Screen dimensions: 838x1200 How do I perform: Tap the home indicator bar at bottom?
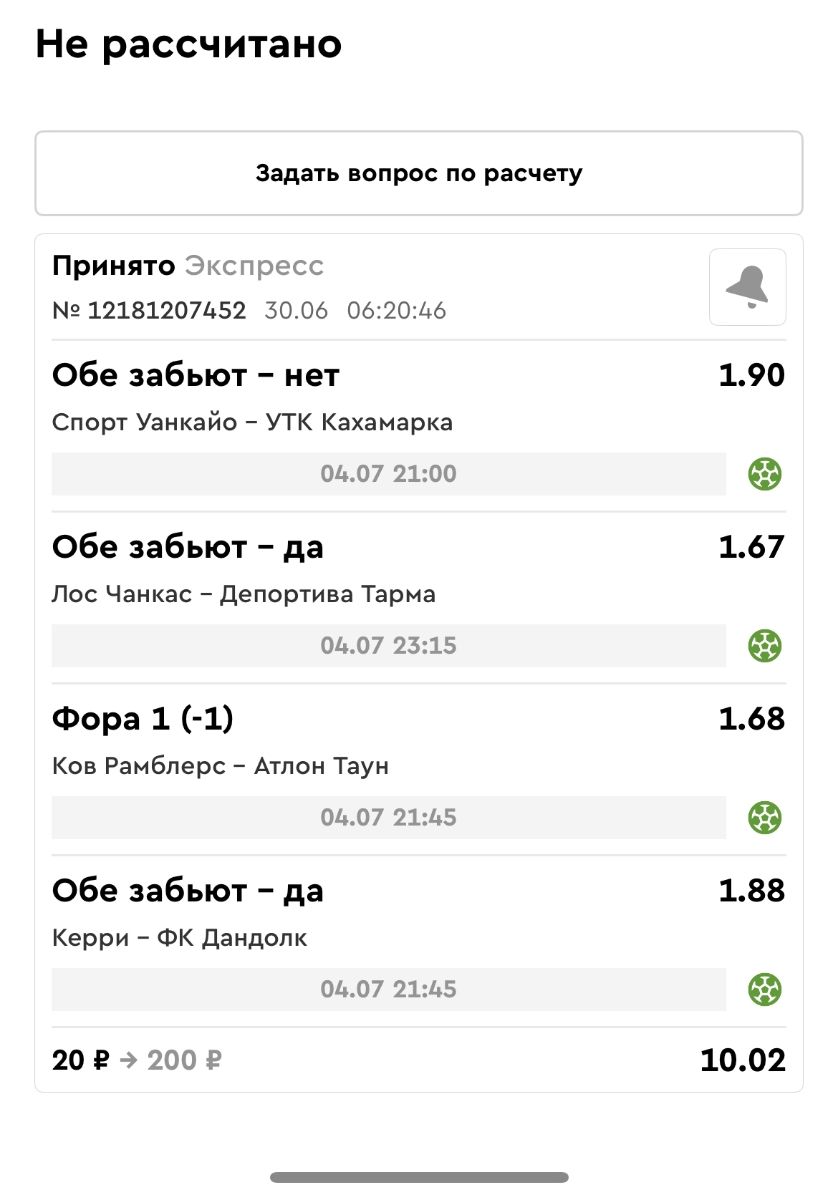(419, 1177)
